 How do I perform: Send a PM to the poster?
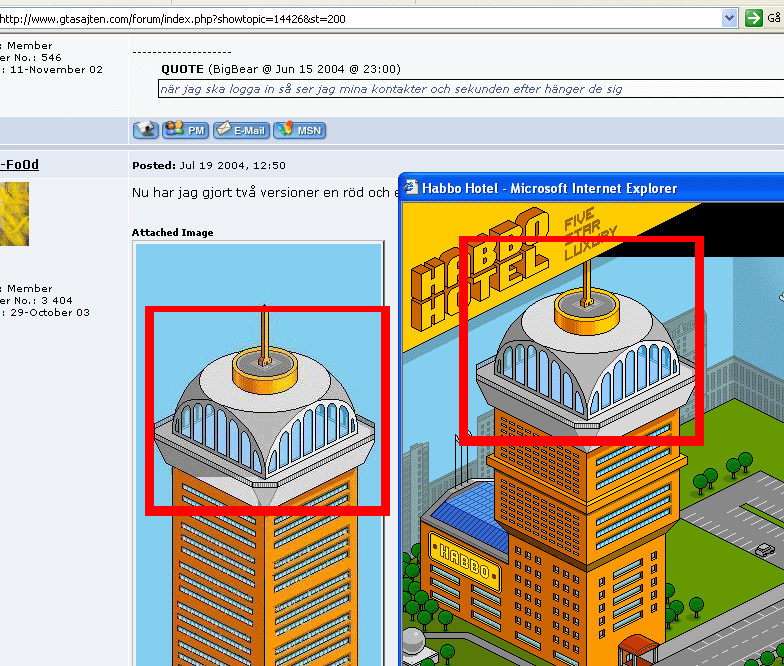click(186, 130)
